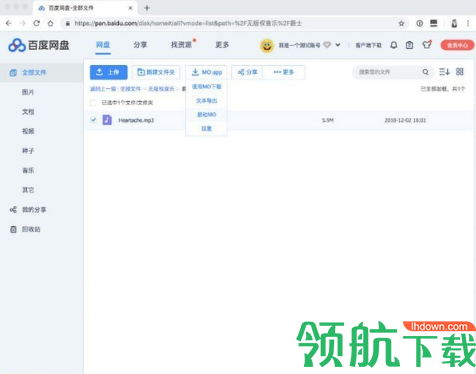The width and height of the screenshot is (476, 374).
Task: Click the 2018-12-02 date cell
Action: tap(405, 120)
